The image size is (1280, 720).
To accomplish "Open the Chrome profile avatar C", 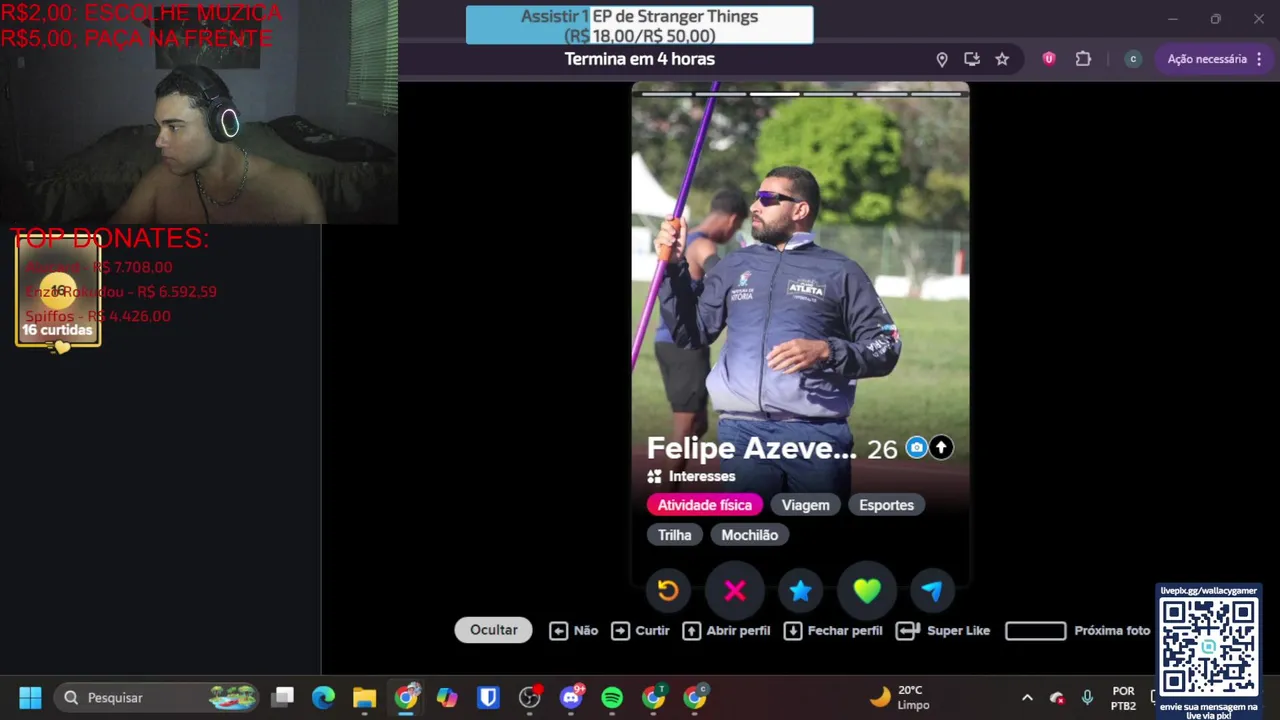I will pos(1133,59).
